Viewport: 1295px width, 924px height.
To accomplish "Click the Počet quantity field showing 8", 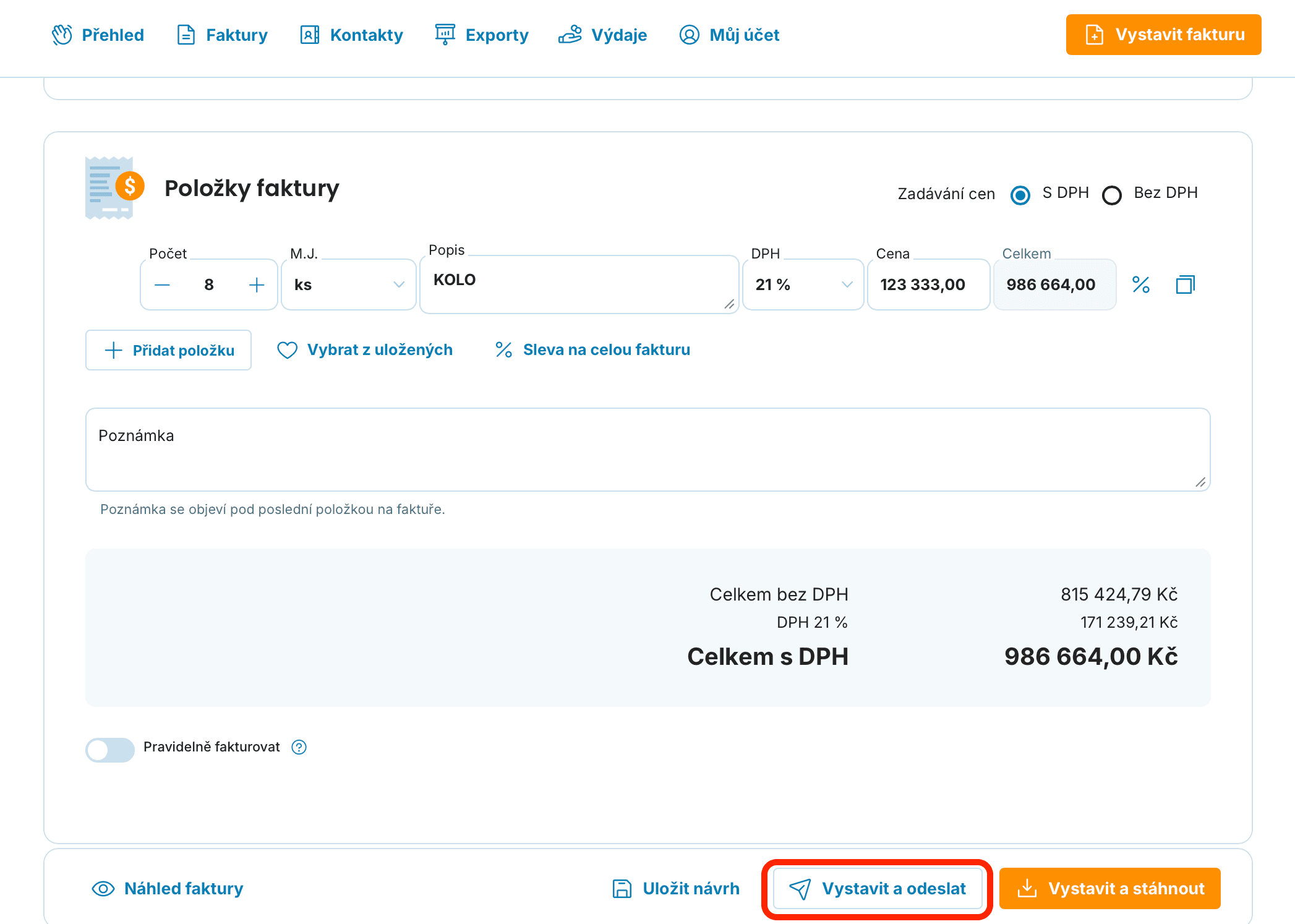I will coord(209,284).
